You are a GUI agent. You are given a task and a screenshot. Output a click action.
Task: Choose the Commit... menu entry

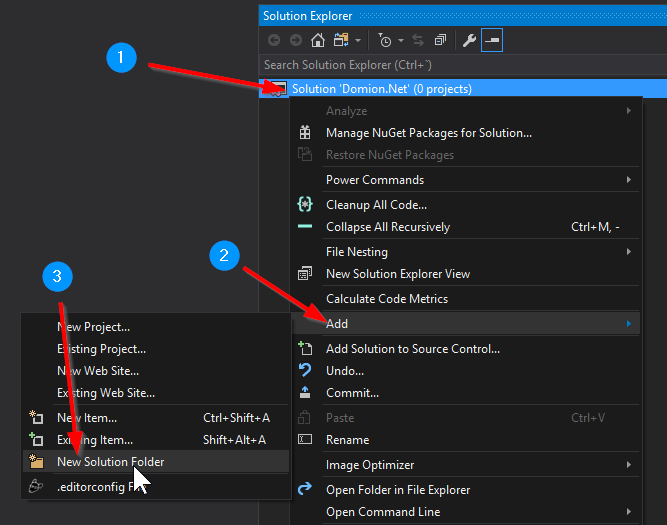pos(466,393)
